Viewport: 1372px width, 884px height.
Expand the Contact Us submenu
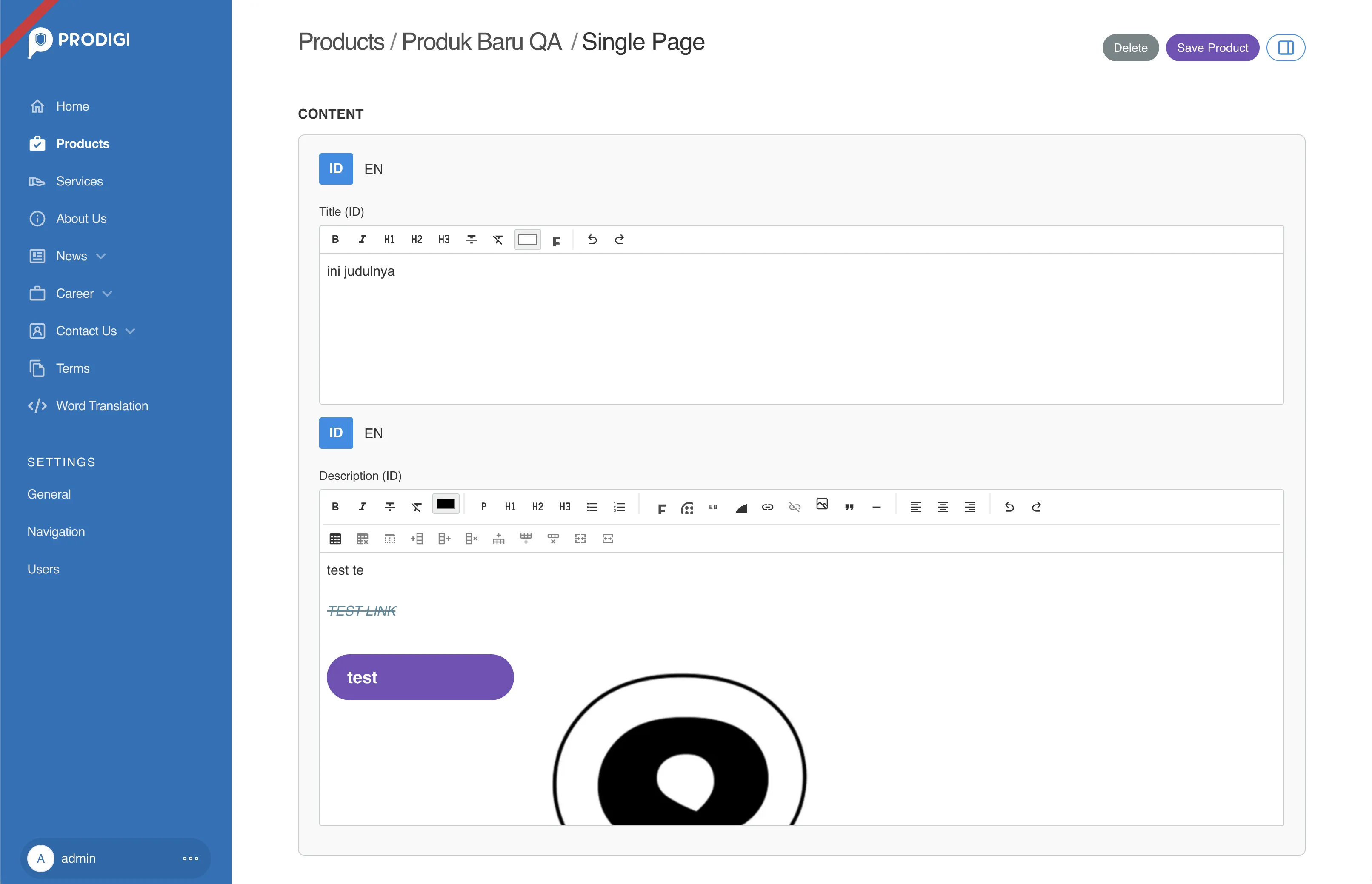(131, 331)
